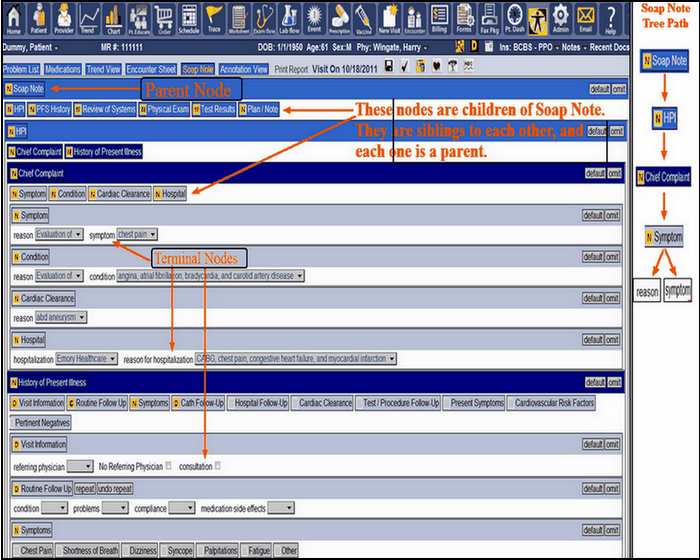
Task: Open the 'abd aneurysm' reason dropdown
Action: pyautogui.click(x=61, y=318)
